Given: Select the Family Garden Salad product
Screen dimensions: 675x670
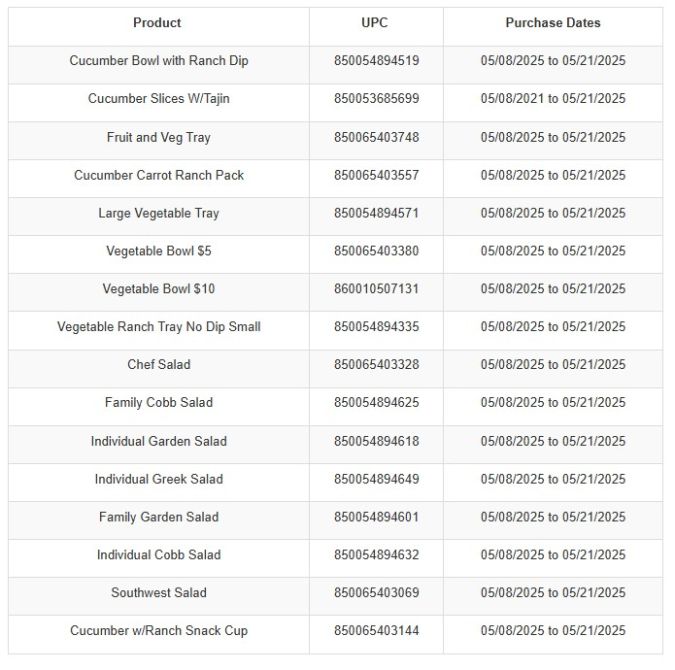Looking at the screenshot, I should click(159, 517).
